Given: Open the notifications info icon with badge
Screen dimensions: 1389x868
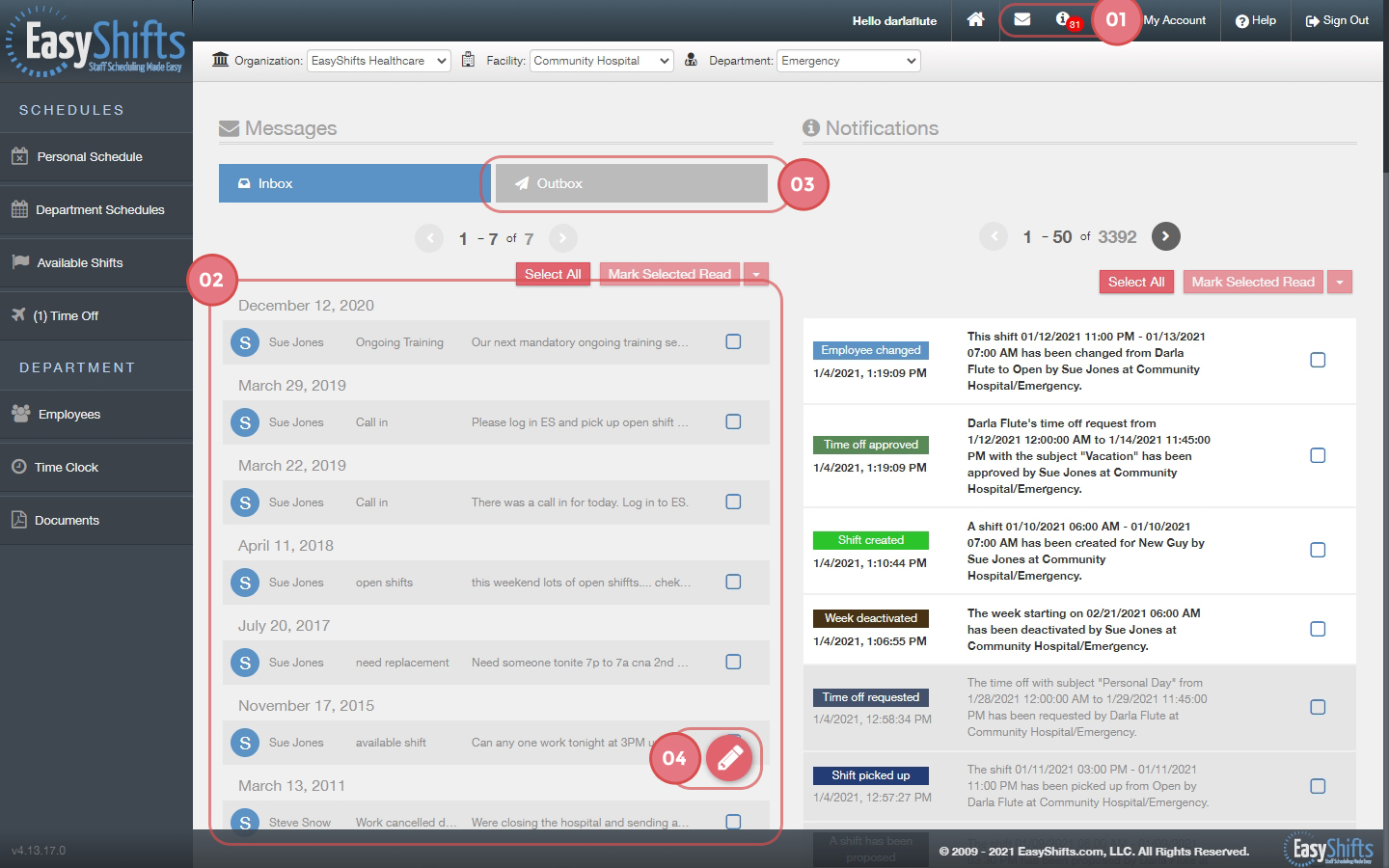Looking at the screenshot, I should click(x=1067, y=20).
